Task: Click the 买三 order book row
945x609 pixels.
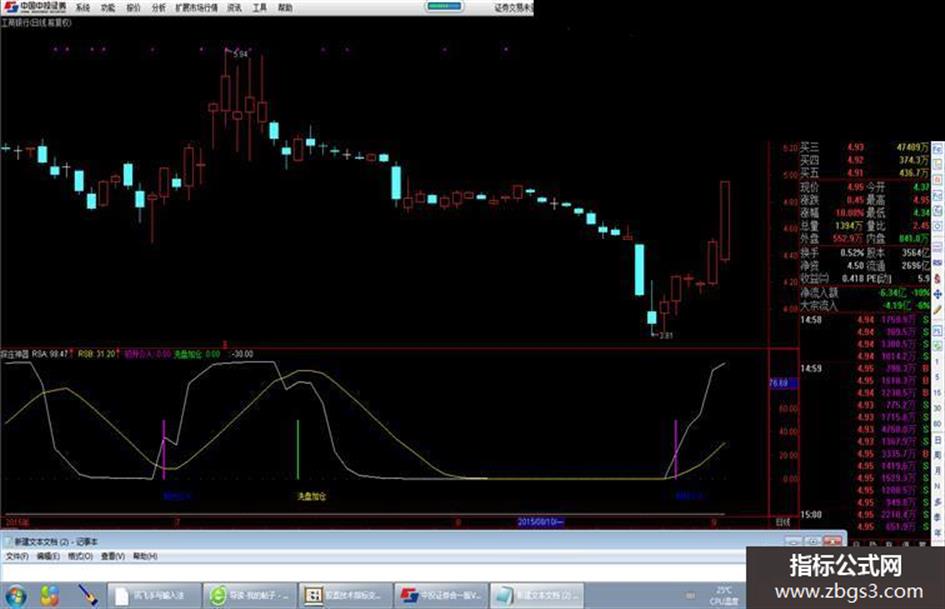Action: point(864,147)
